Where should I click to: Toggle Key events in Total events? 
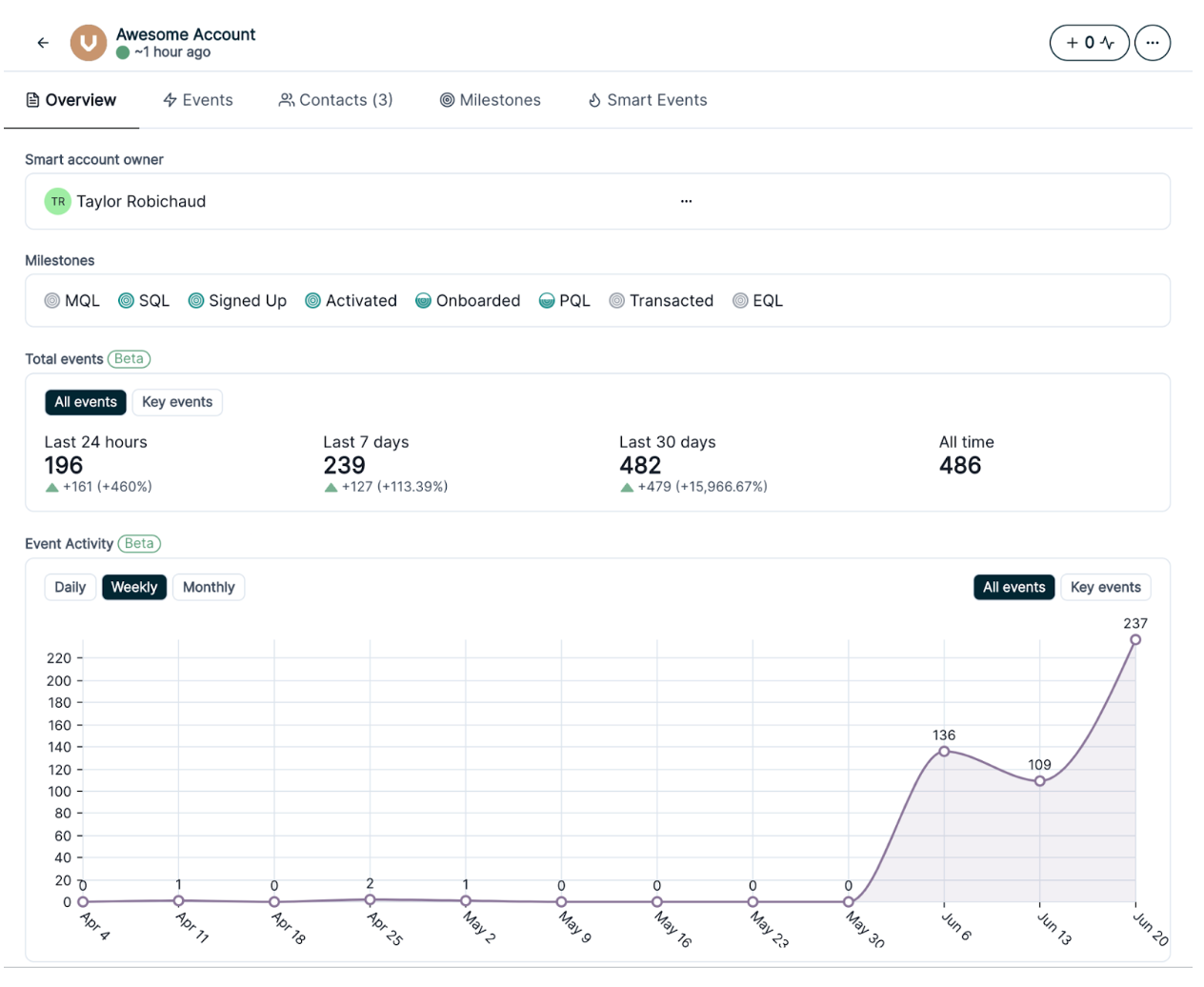(177, 403)
